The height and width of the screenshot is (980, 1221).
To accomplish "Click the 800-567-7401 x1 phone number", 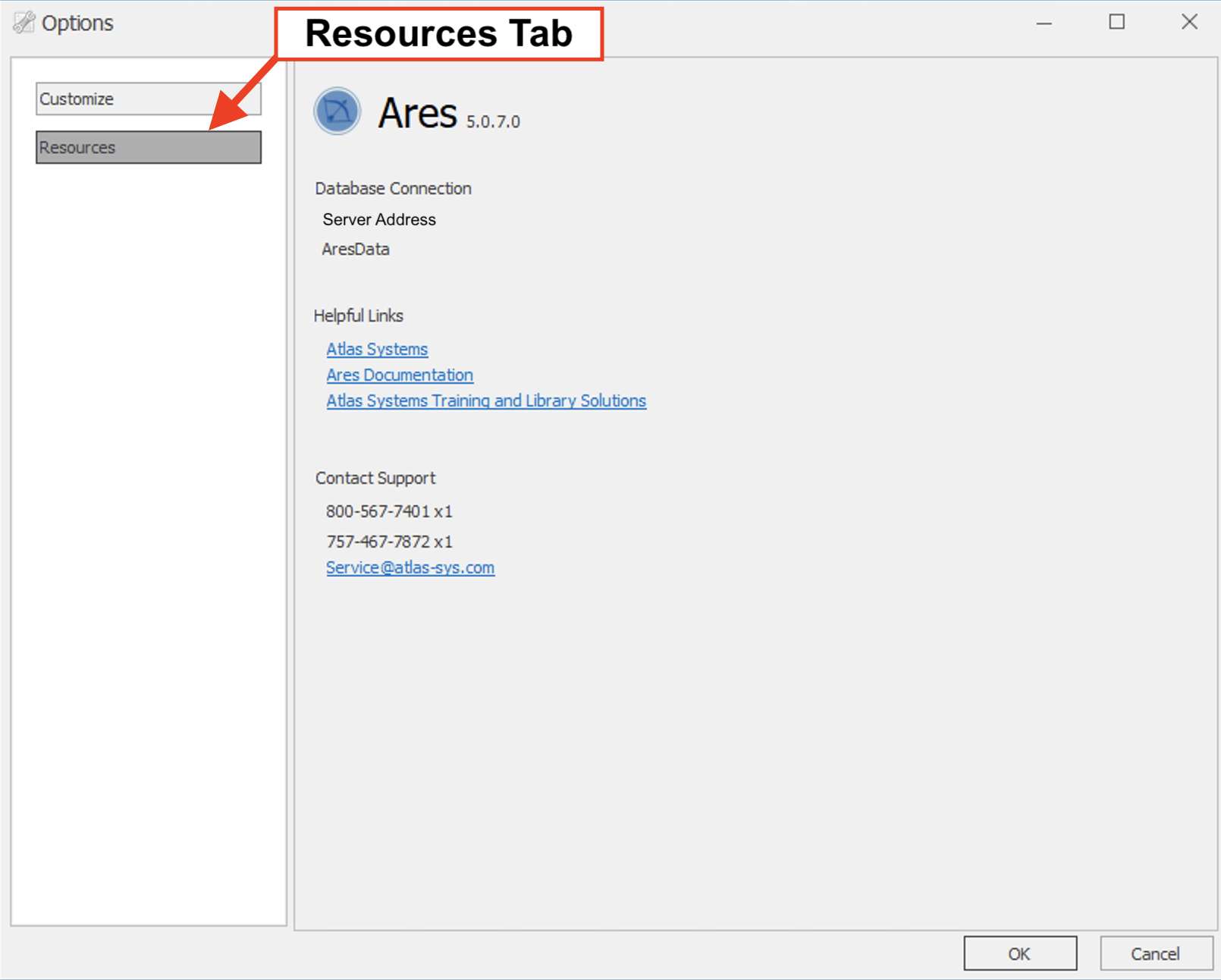I will point(389,511).
